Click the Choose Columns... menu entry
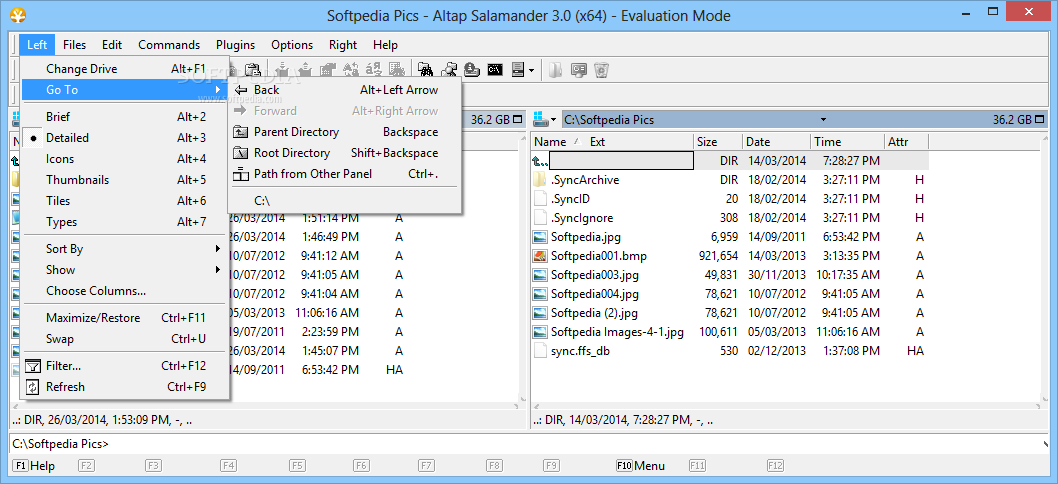The image size is (1058, 484). (125, 291)
